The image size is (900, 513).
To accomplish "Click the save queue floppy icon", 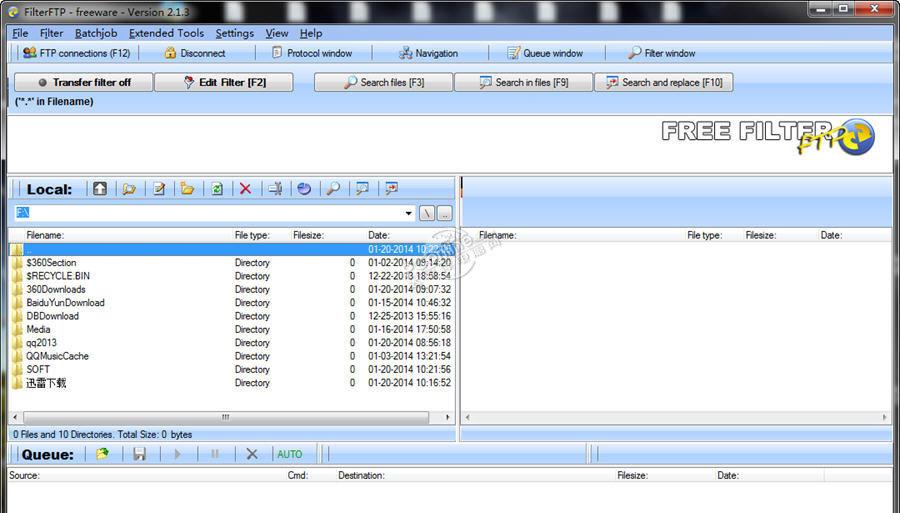I will pyautogui.click(x=139, y=454).
